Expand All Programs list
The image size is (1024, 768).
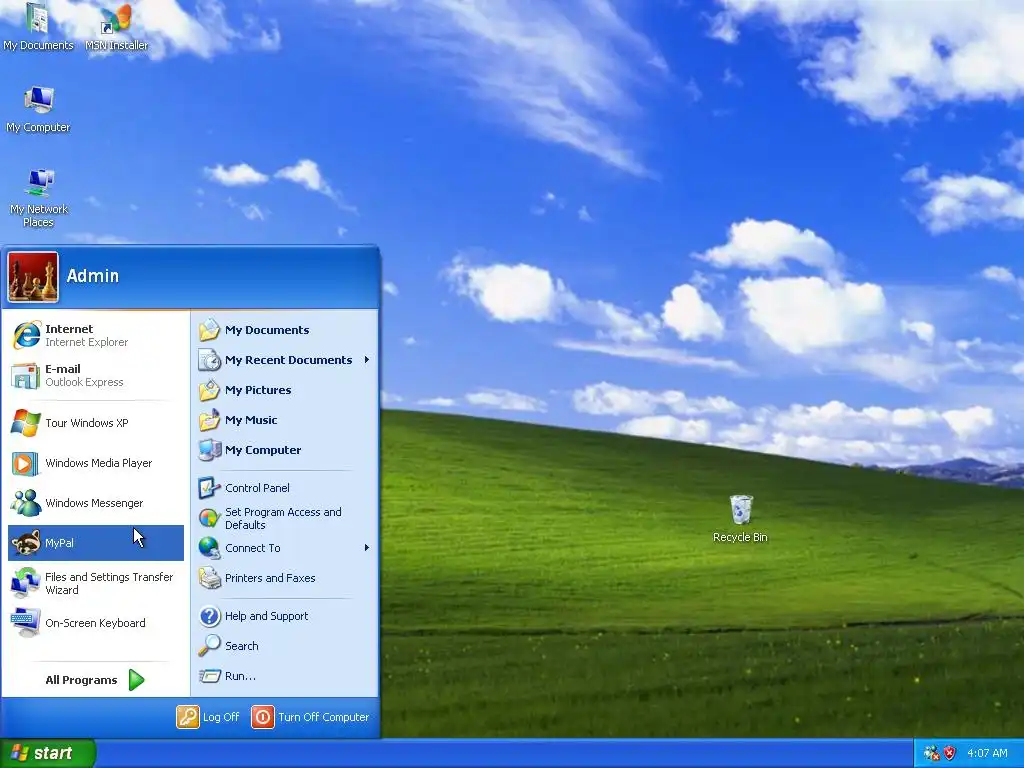(x=95, y=680)
